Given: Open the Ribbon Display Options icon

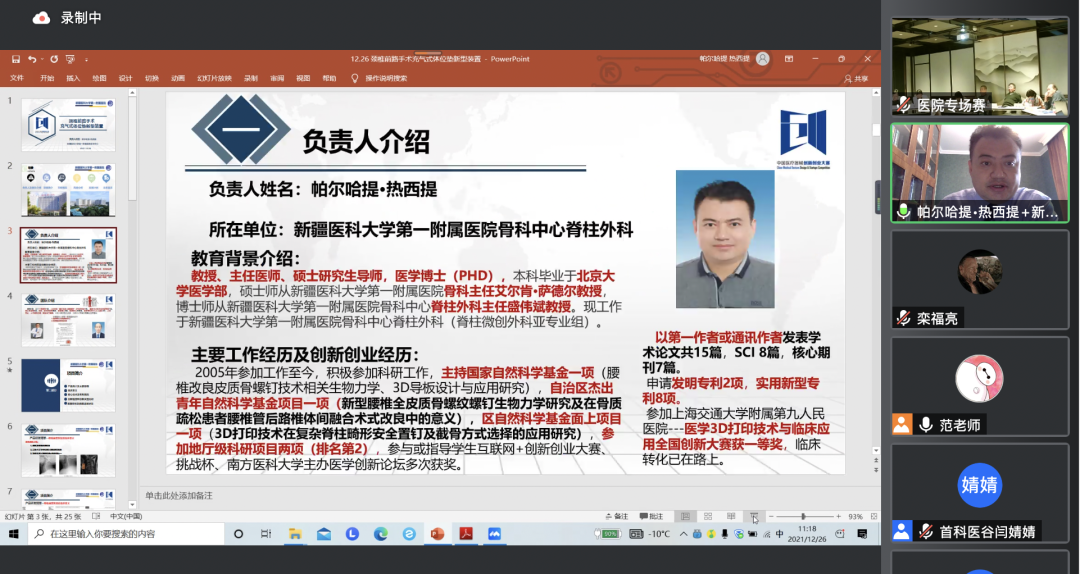Looking at the screenshot, I should click(789, 59).
